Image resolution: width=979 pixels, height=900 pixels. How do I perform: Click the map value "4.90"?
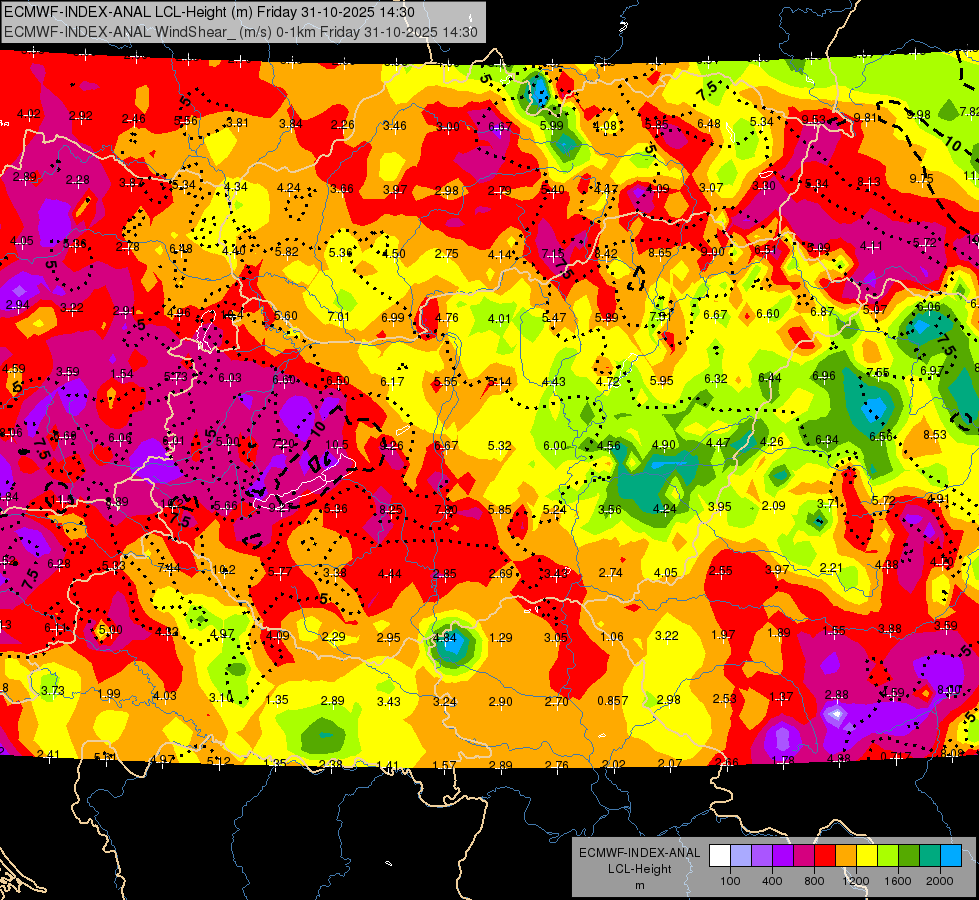coord(664,445)
